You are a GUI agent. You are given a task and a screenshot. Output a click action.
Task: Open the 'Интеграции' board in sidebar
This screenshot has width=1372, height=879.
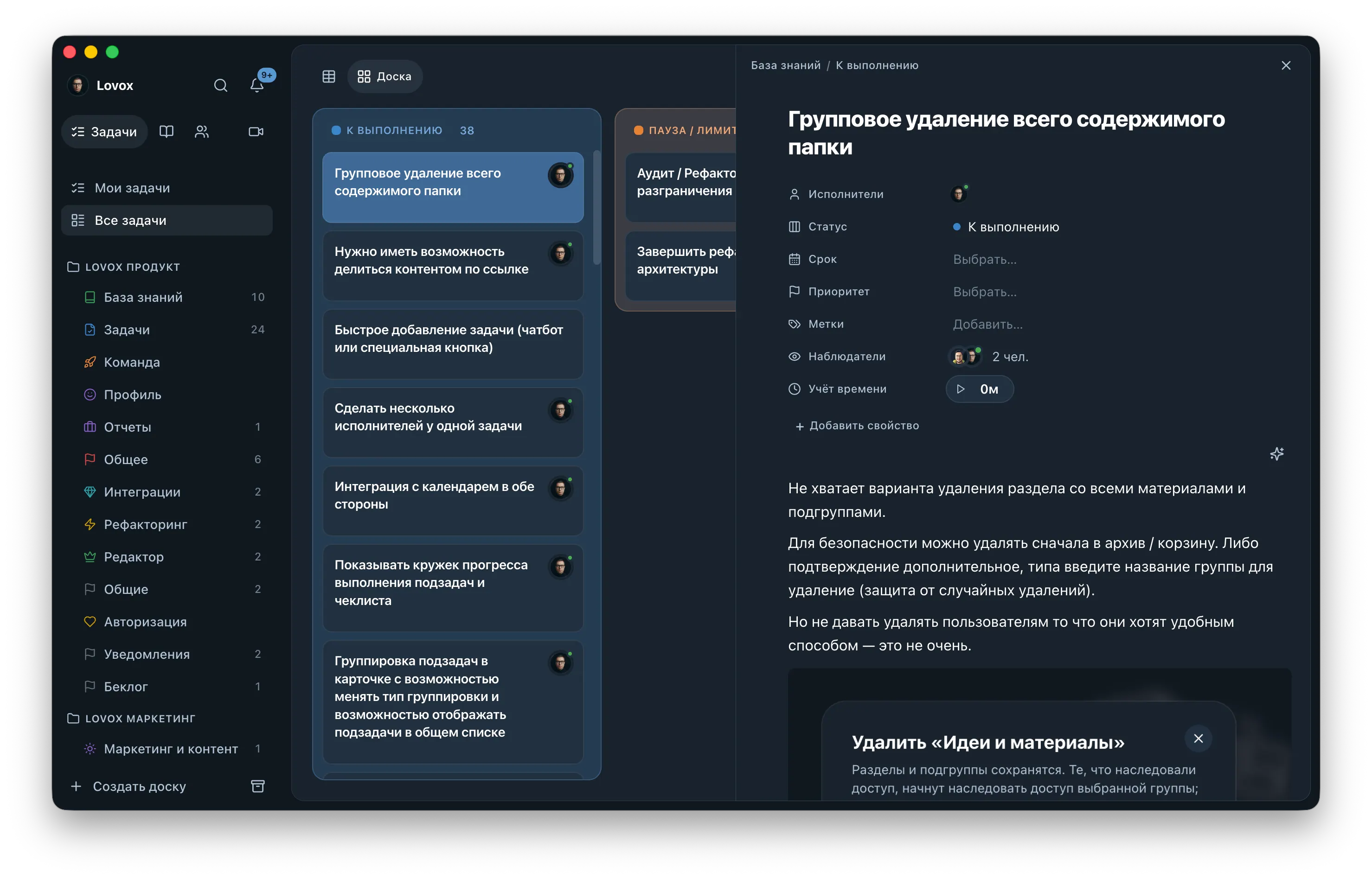167,491
